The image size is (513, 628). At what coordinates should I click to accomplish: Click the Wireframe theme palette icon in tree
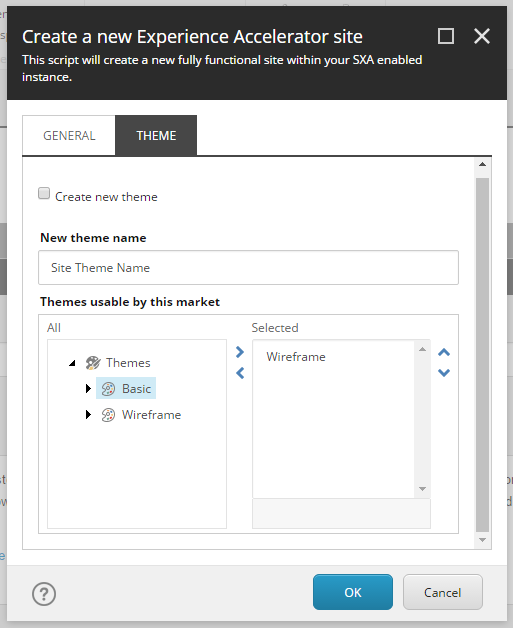(108, 415)
